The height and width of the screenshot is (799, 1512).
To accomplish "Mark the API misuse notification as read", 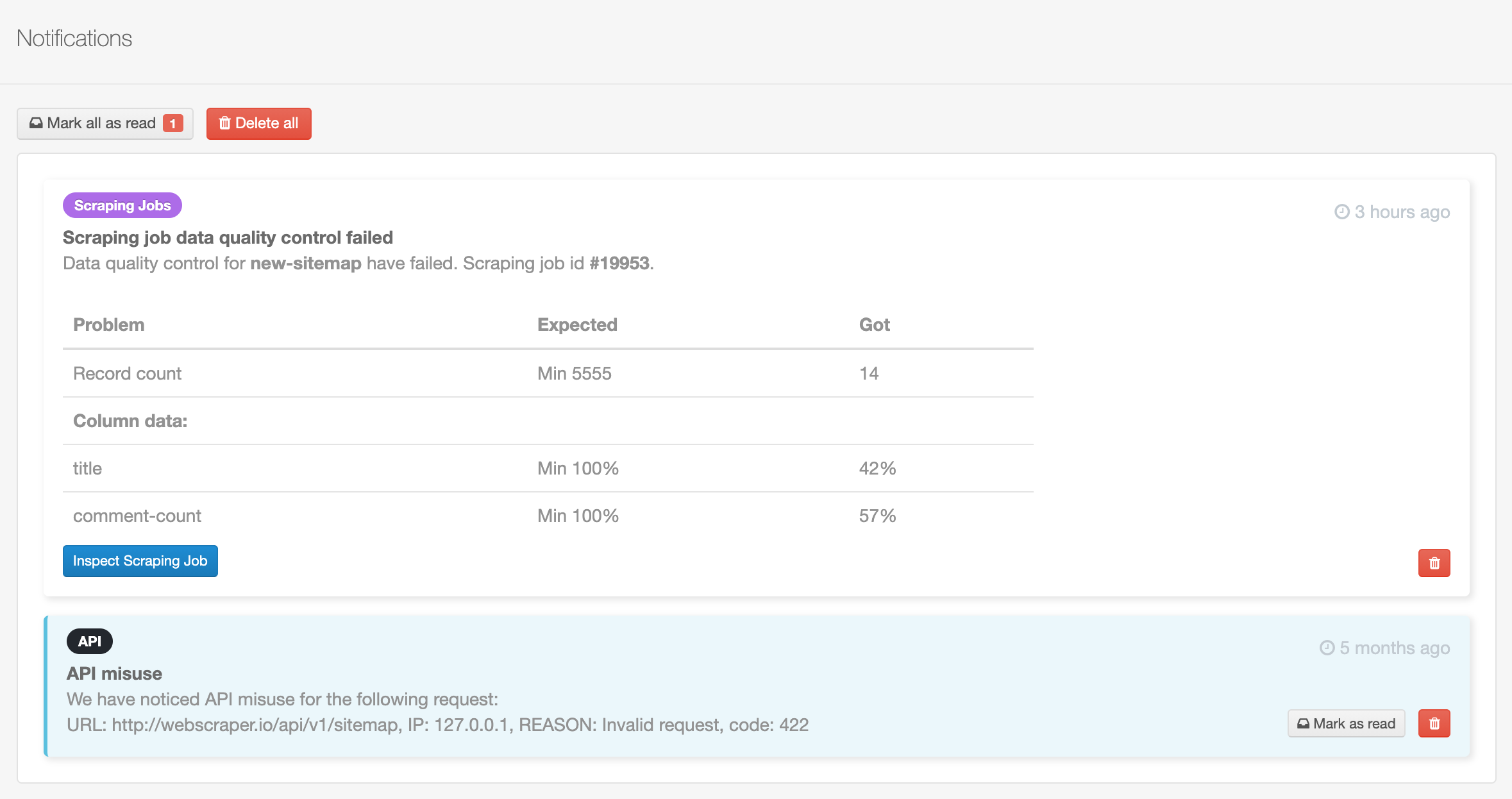I will 1347,723.
